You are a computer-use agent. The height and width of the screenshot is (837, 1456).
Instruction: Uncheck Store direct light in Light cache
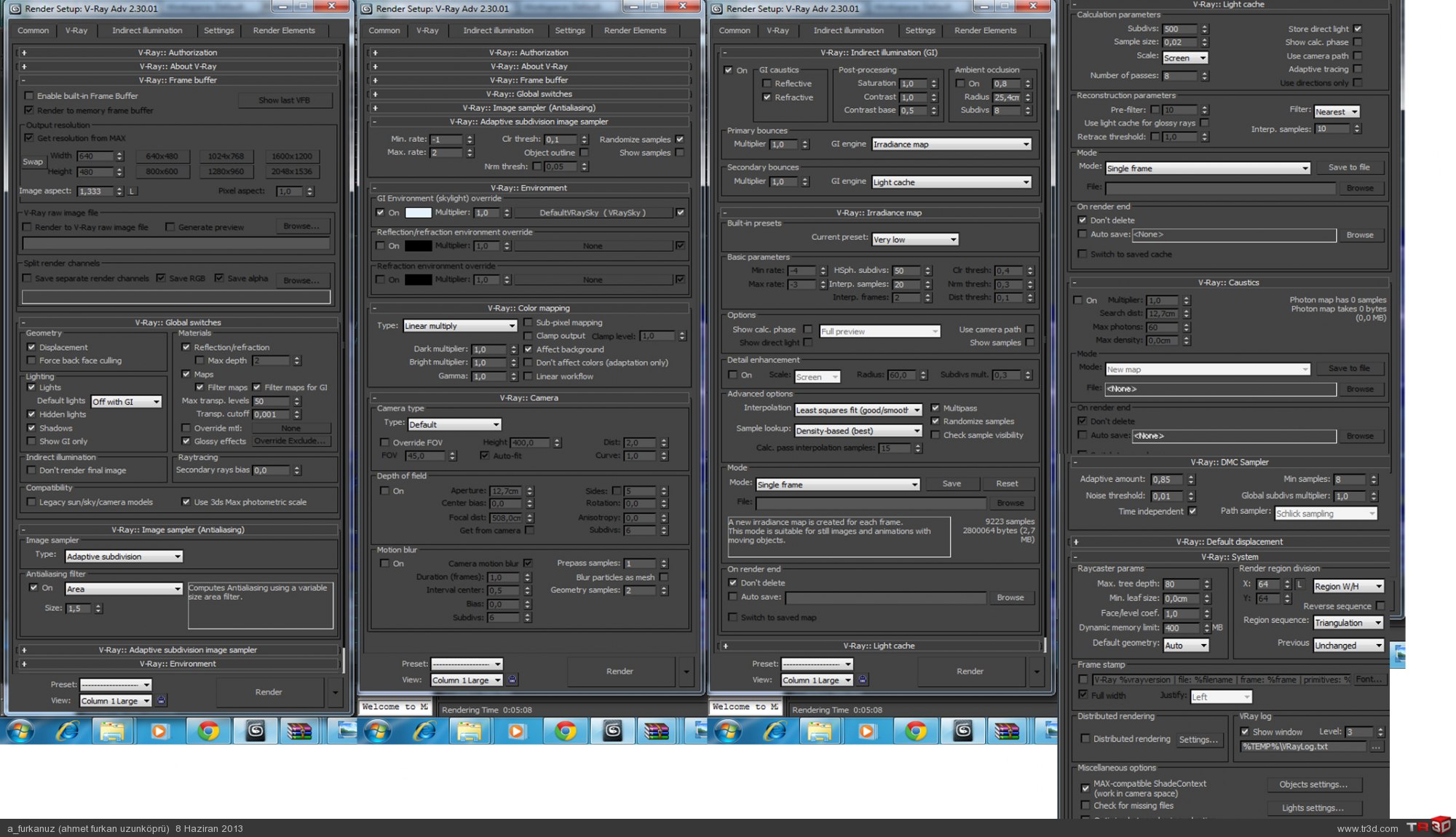coord(1358,29)
